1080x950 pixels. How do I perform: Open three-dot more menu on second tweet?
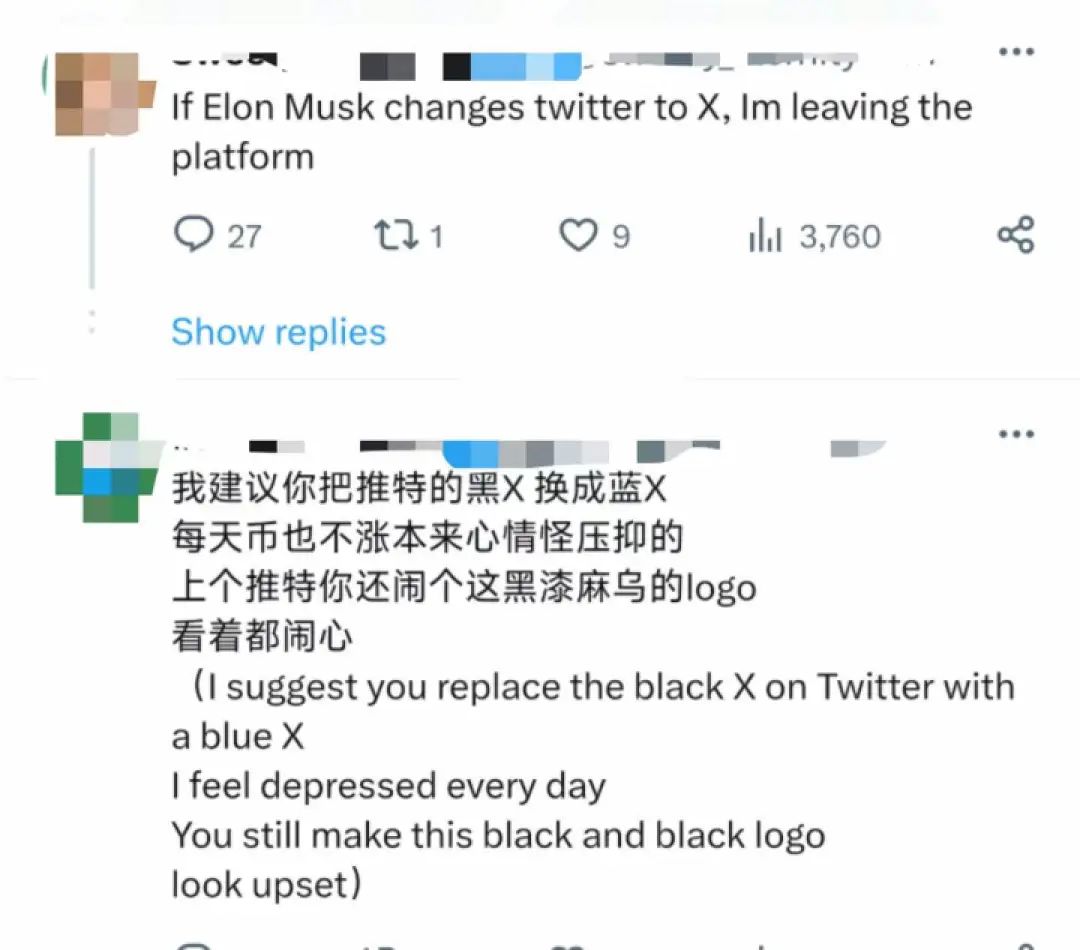pyautogui.click(x=1017, y=433)
